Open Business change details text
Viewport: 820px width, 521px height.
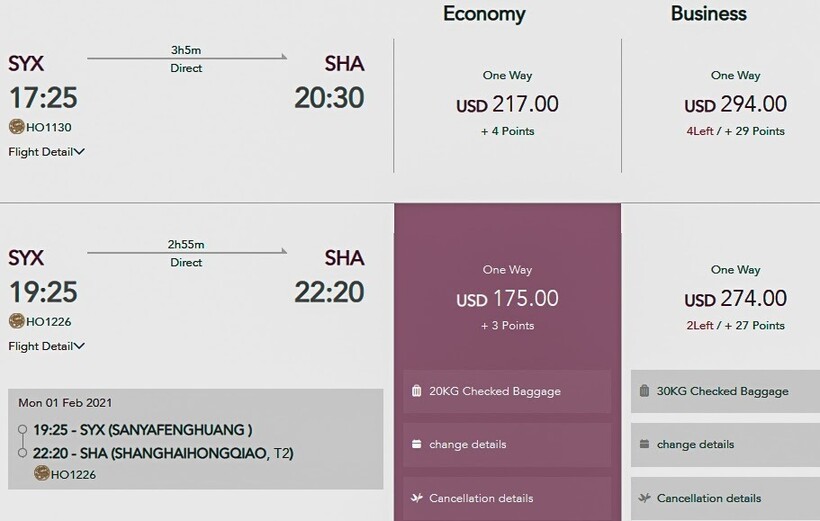point(695,444)
